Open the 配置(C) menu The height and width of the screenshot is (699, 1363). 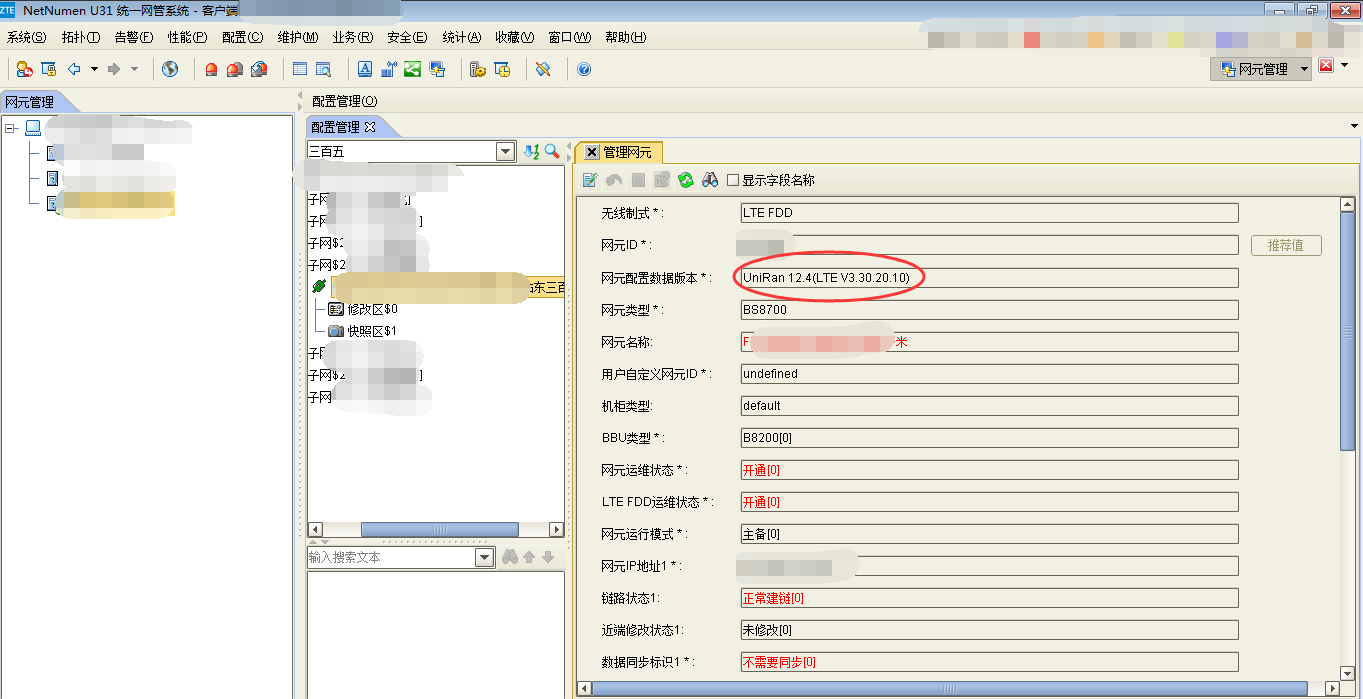coord(243,38)
